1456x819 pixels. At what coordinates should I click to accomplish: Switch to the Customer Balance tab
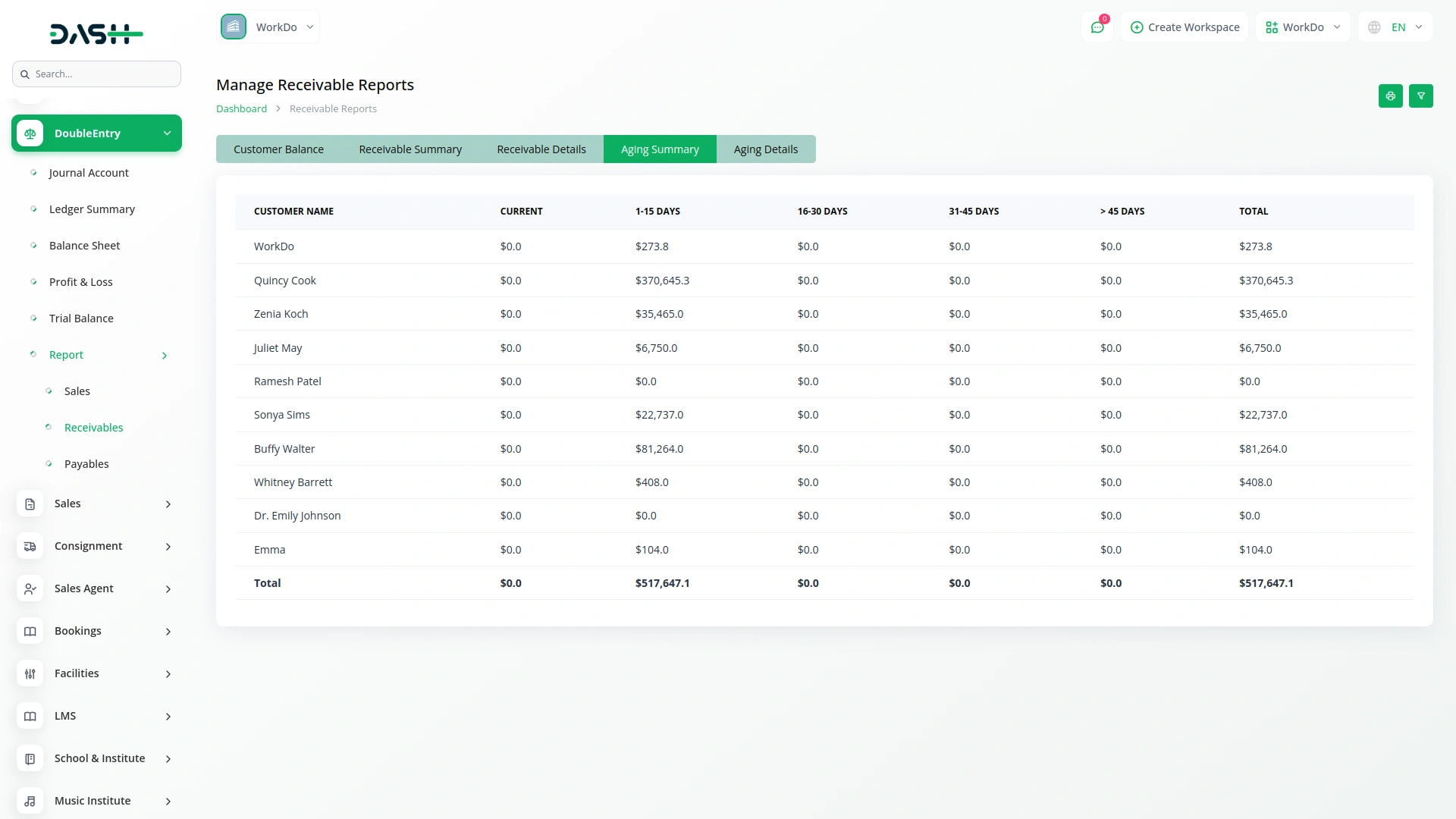coord(278,149)
